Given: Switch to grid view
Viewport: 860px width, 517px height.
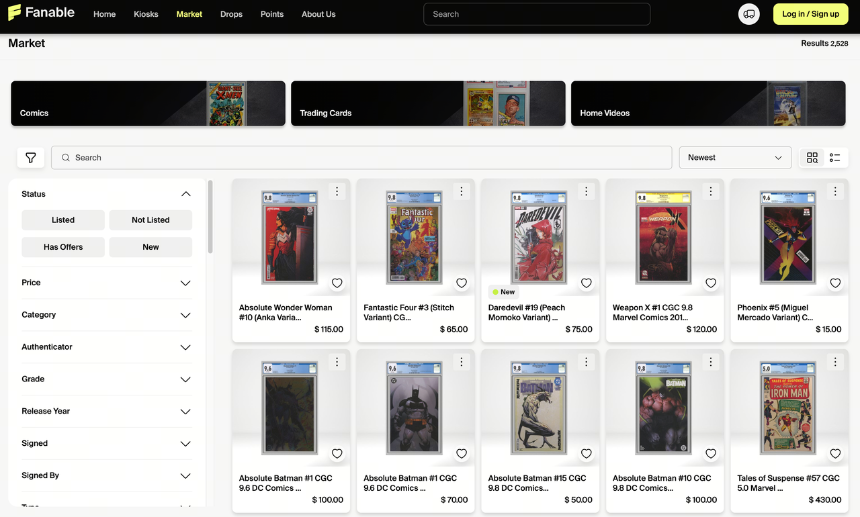Looking at the screenshot, I should pos(812,158).
